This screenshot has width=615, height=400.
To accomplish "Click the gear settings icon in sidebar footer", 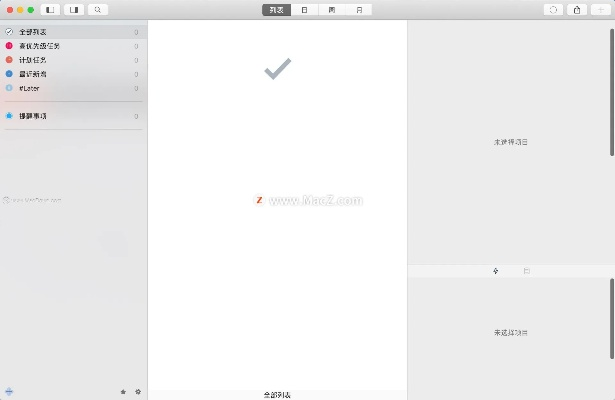I will (138, 392).
